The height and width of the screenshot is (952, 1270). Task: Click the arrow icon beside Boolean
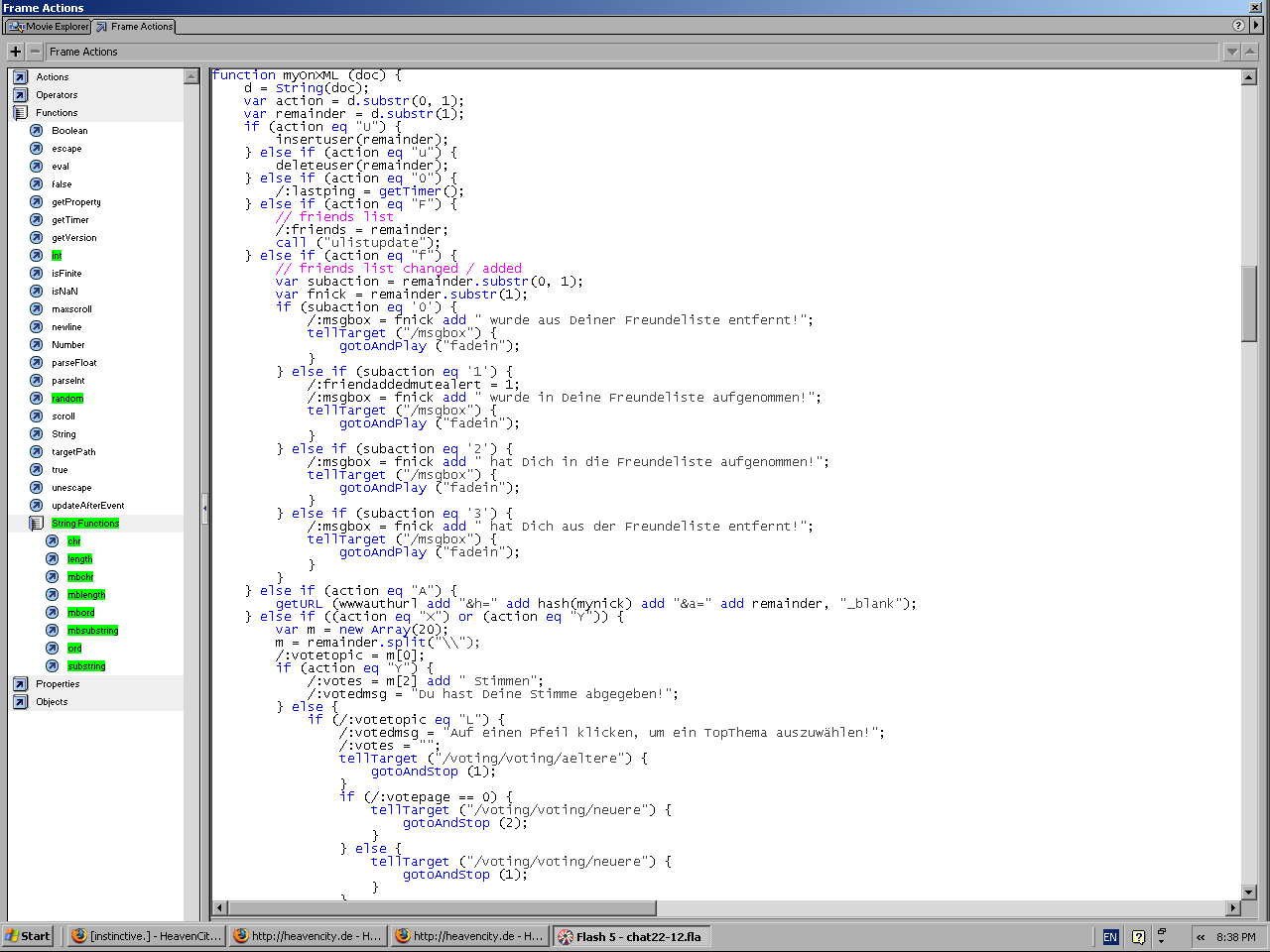point(37,131)
